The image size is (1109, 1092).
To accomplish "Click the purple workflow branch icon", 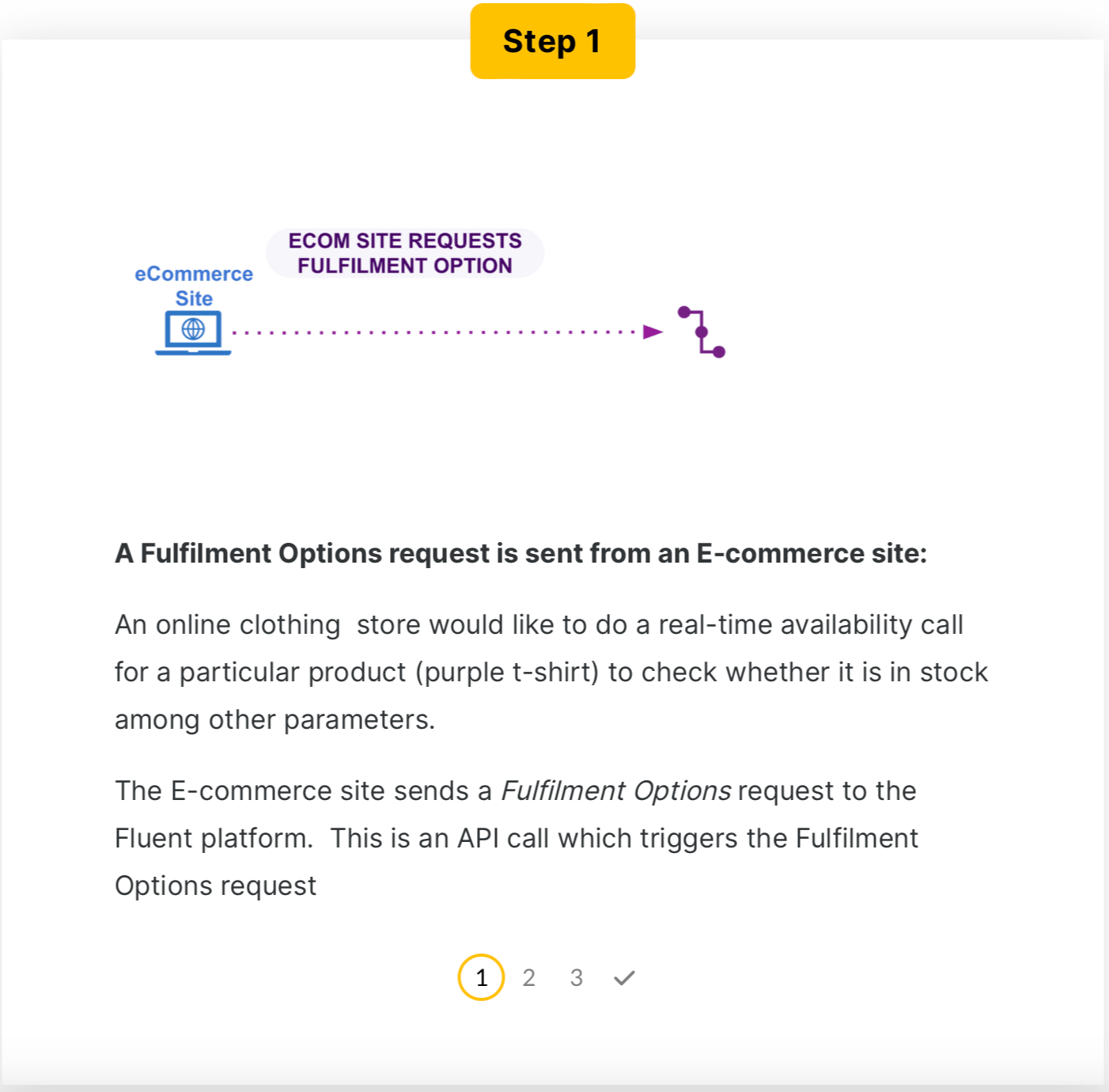I will 702,332.
